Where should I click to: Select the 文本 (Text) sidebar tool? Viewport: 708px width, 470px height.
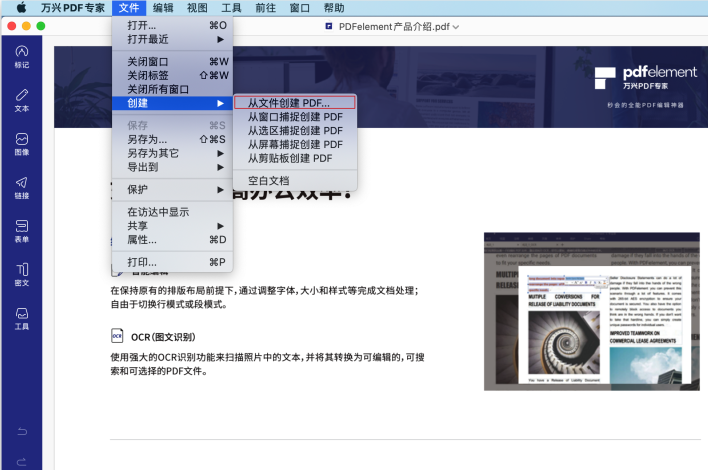pyautogui.click(x=21, y=99)
